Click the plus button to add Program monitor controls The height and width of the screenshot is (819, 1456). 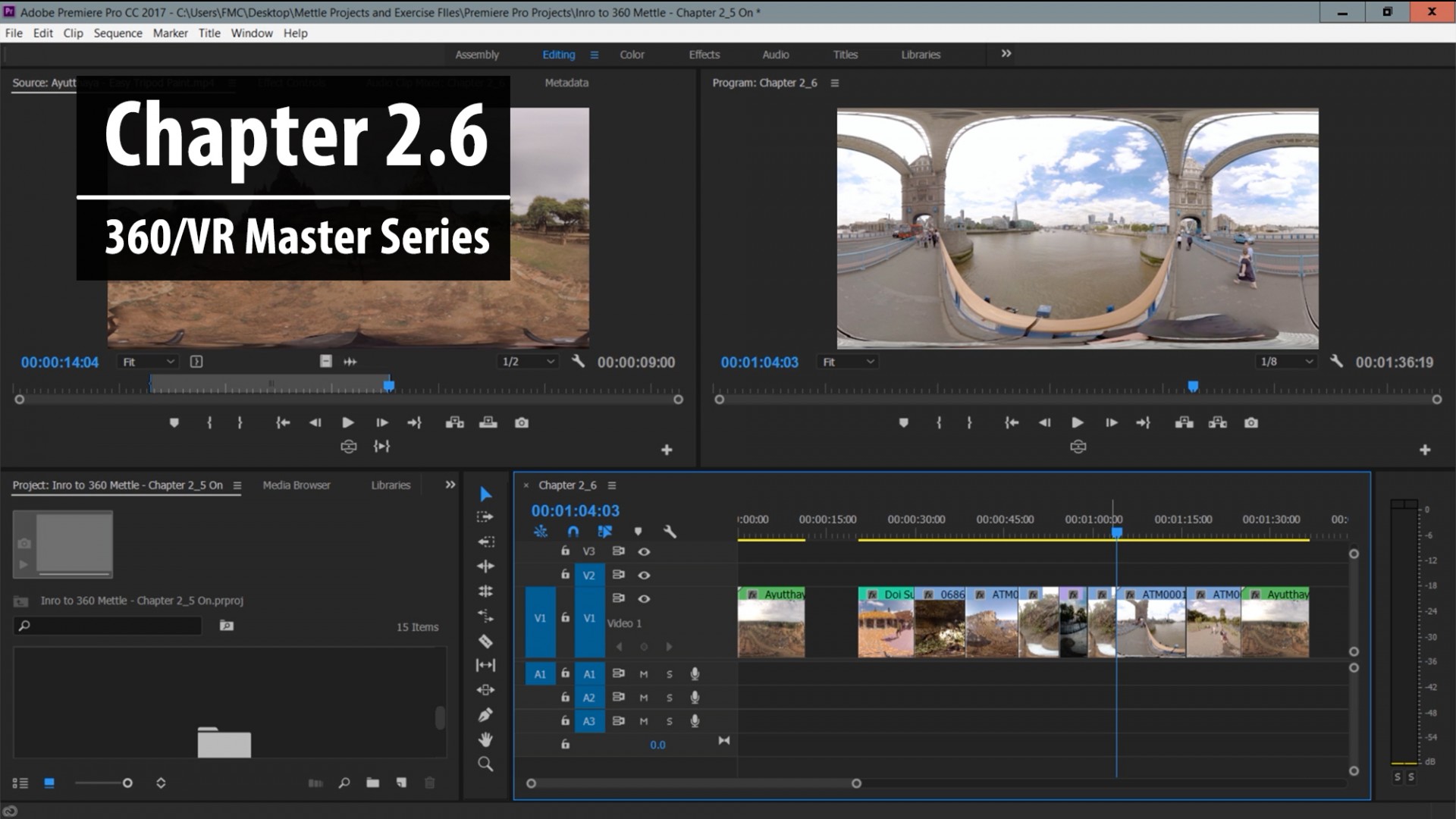pyautogui.click(x=1424, y=449)
